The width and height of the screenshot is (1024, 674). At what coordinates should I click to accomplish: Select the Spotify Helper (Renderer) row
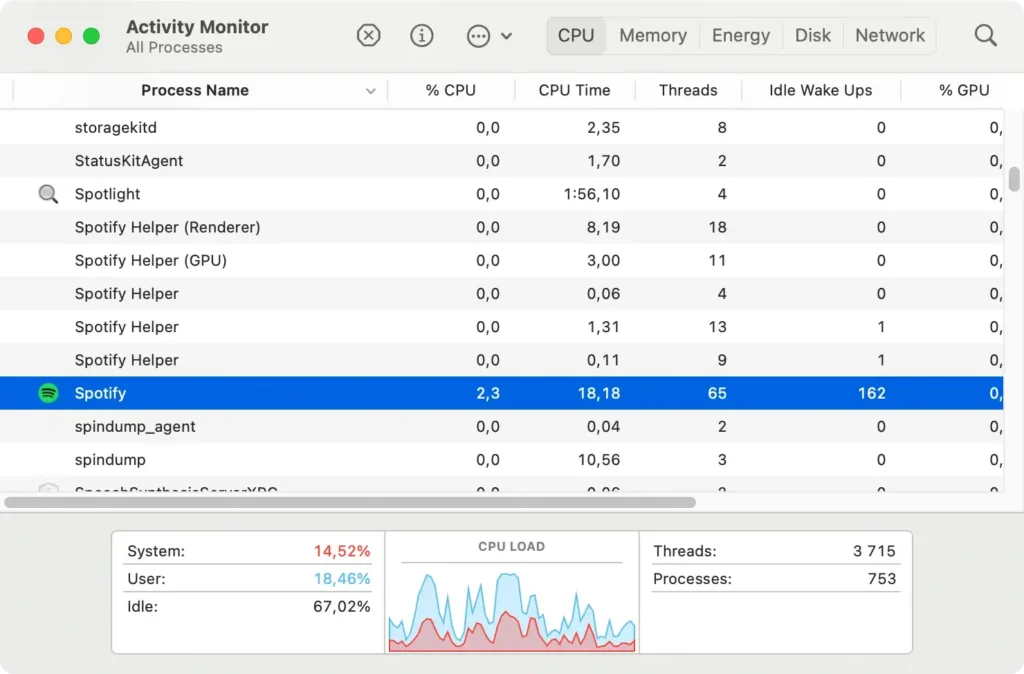(x=167, y=227)
